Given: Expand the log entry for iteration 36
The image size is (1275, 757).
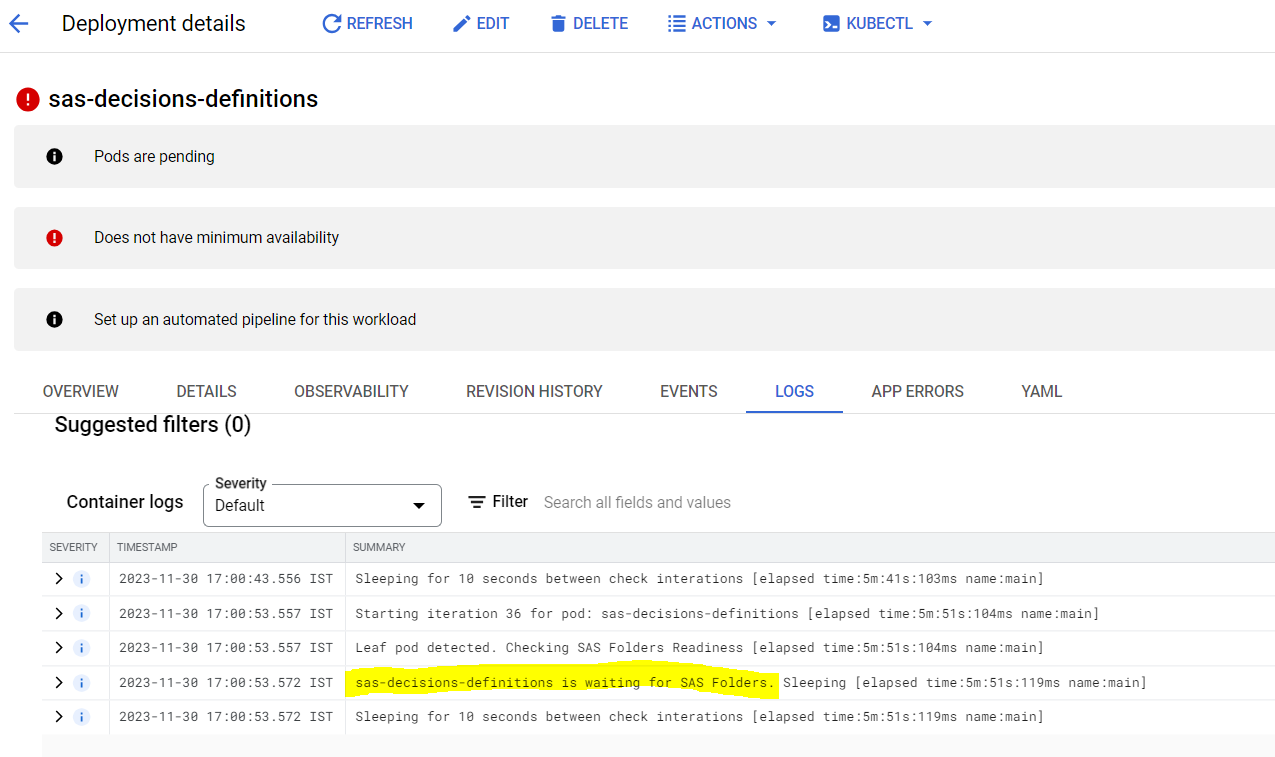Looking at the screenshot, I should coord(61,613).
